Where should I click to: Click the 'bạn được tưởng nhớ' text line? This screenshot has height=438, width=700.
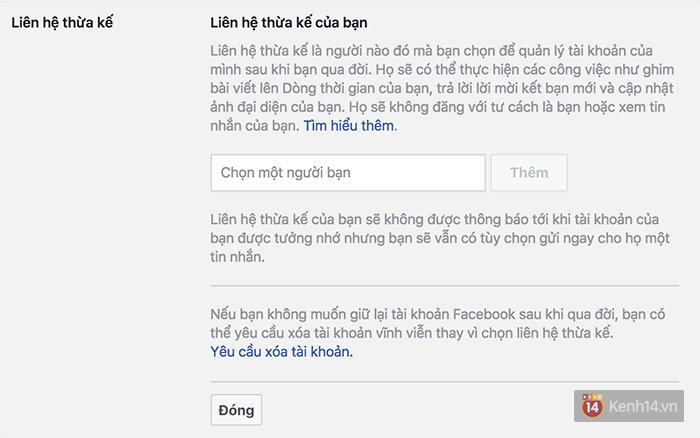[440, 238]
